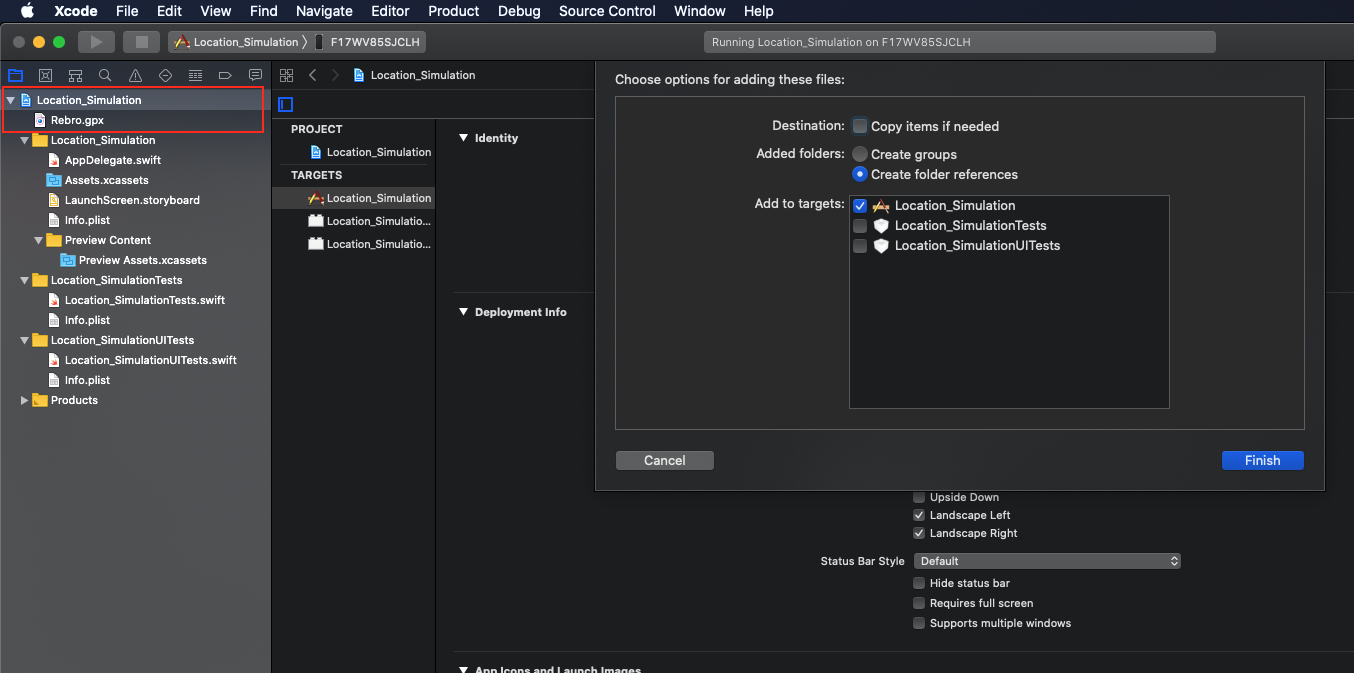Open the Source Control navigator icon
The image size is (1354, 673).
tap(45, 75)
